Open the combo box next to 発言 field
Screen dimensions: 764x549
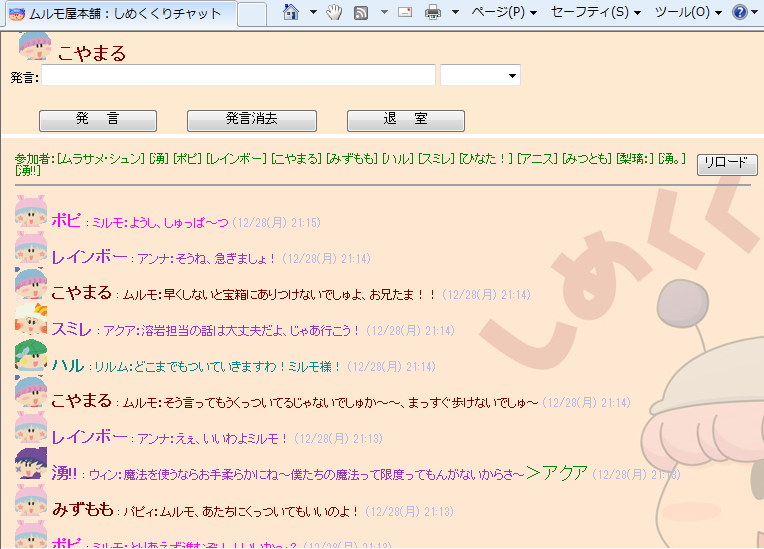click(480, 76)
